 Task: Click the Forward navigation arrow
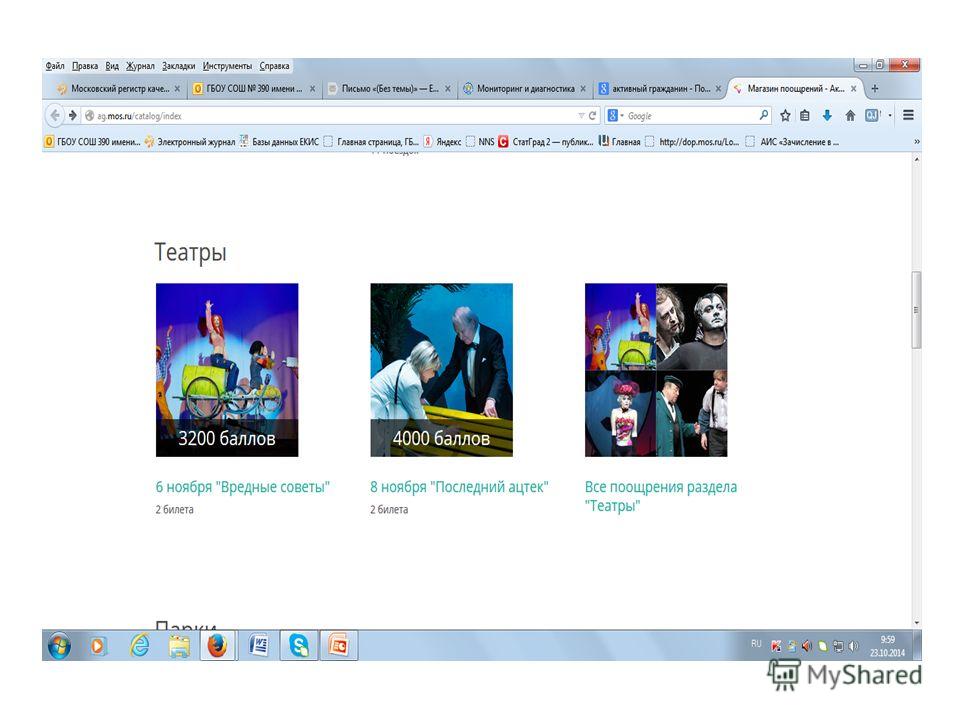point(72,115)
